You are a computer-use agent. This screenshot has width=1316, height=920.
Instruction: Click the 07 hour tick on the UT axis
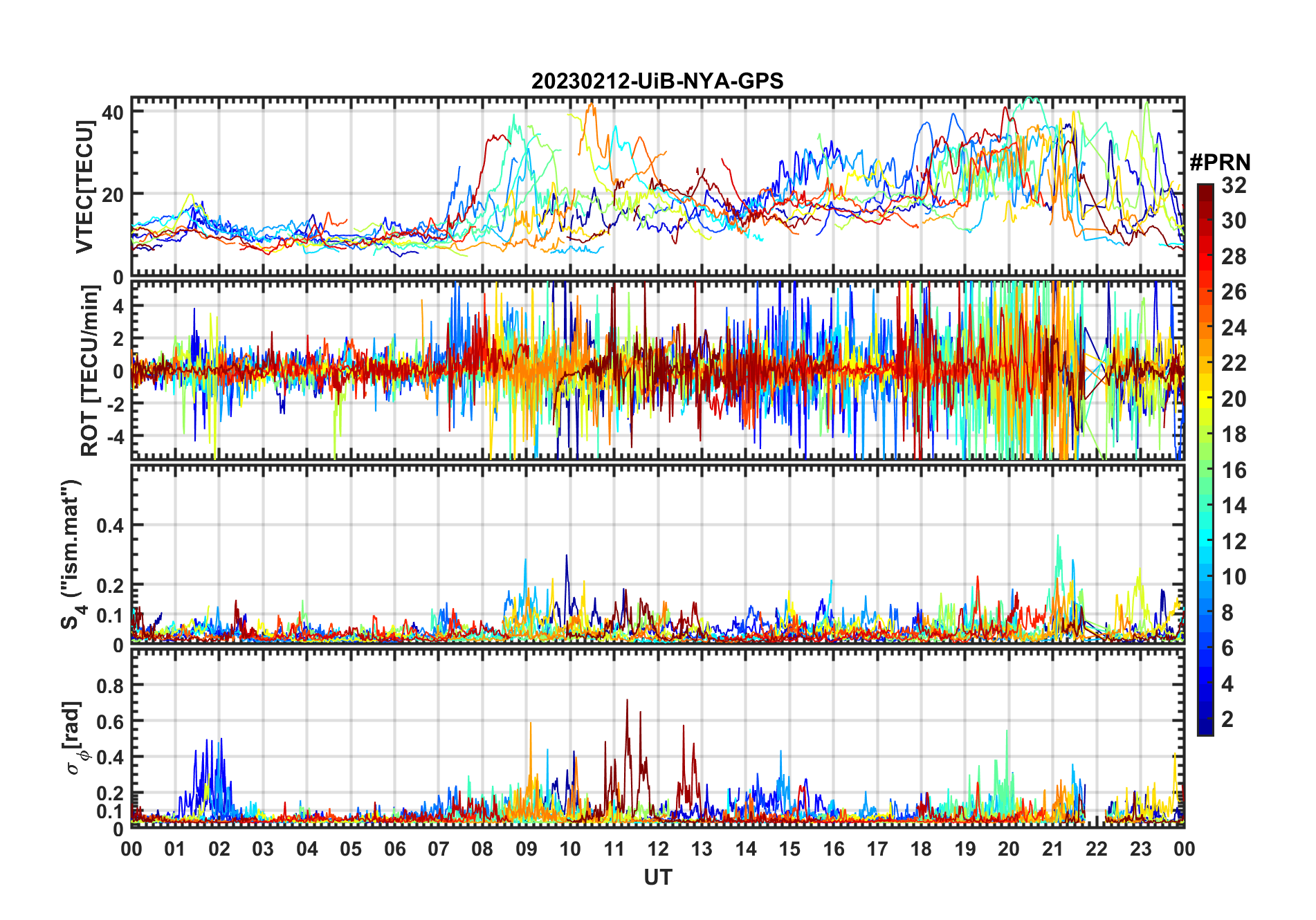pos(439,849)
